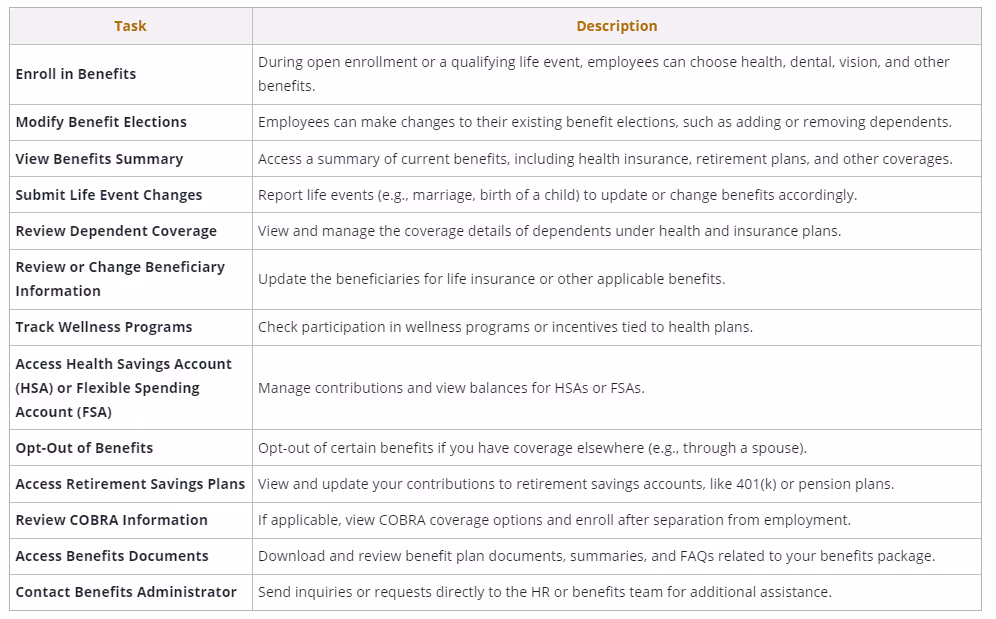The width and height of the screenshot is (996, 619).
Task: Click the Opt-Out of Benefits row label
Action: coord(84,448)
